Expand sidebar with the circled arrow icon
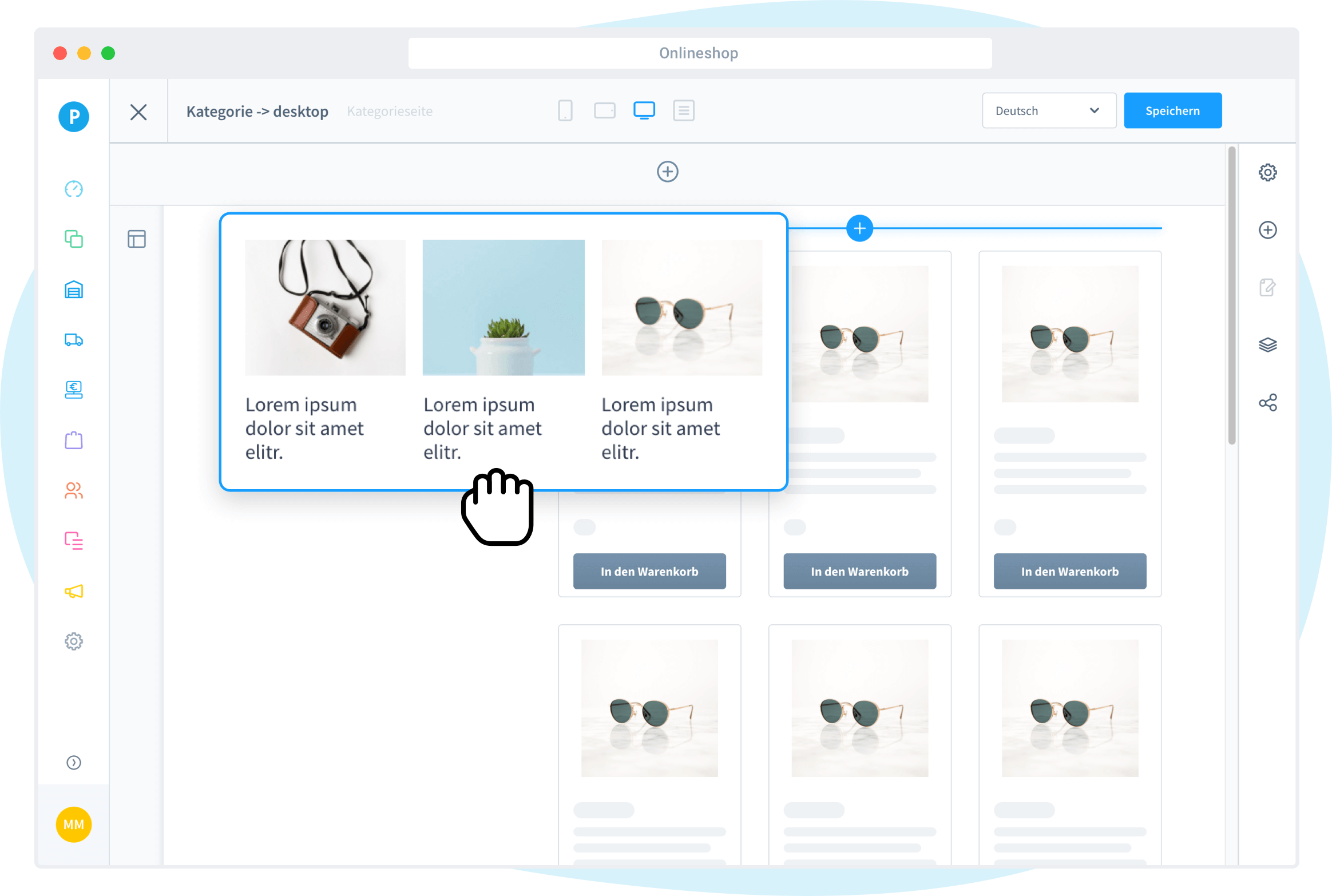Image resolution: width=1332 pixels, height=896 pixels. tap(74, 762)
